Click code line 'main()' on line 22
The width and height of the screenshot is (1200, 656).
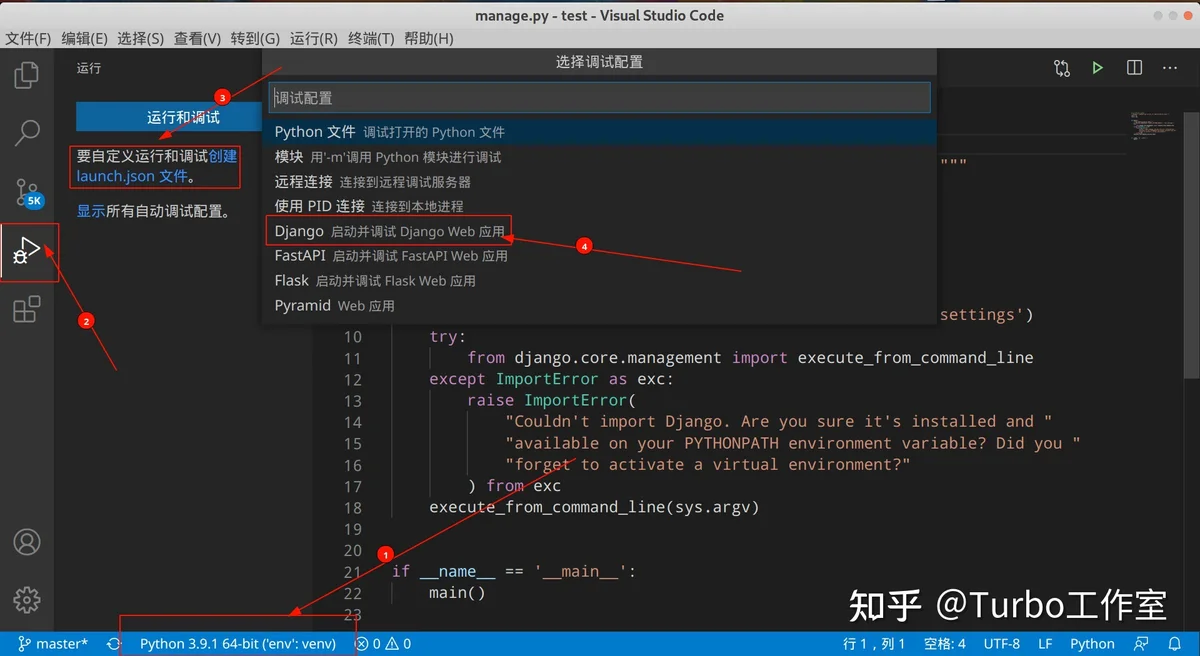457,593
